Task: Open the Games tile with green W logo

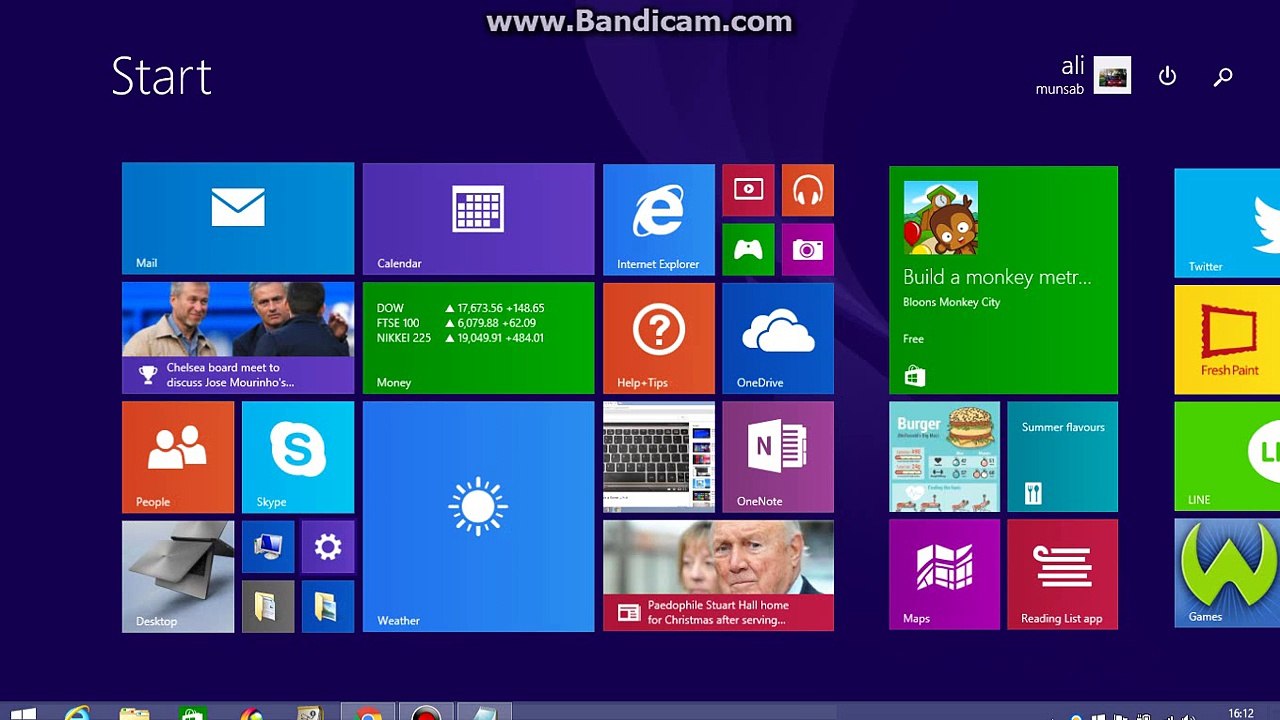Action: (1227, 573)
